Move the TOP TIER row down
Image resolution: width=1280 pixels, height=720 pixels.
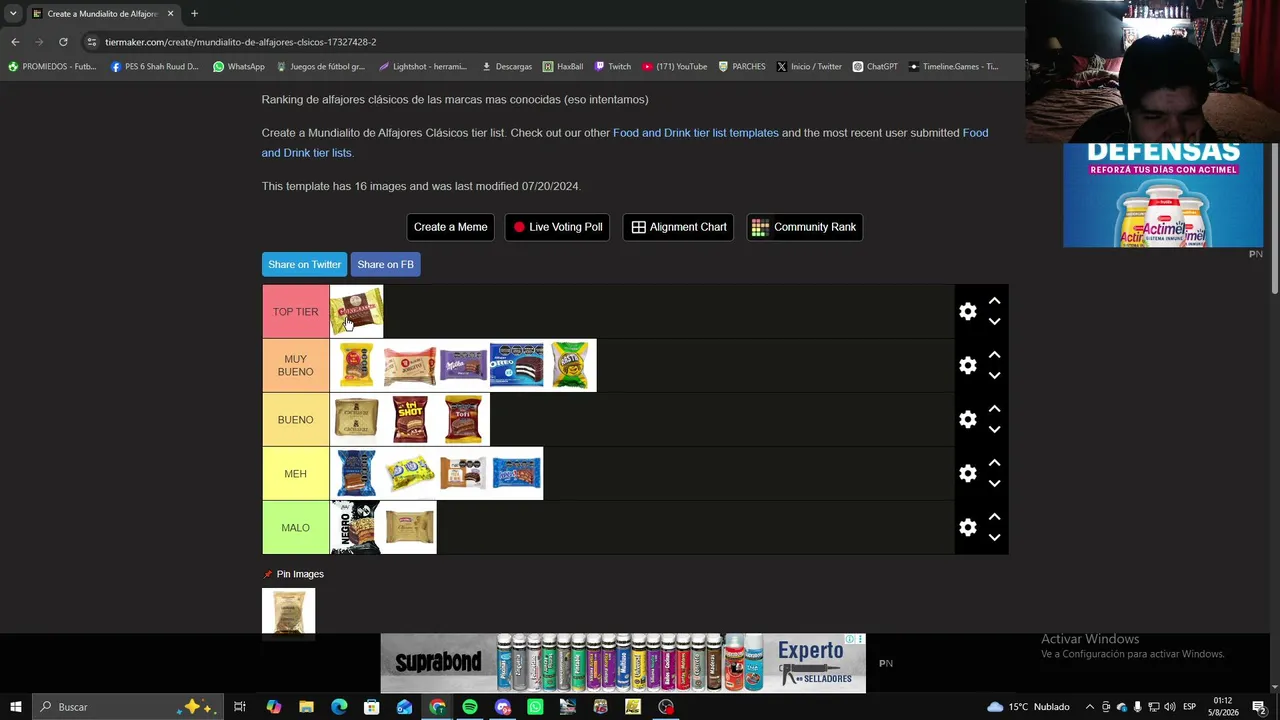(x=994, y=322)
